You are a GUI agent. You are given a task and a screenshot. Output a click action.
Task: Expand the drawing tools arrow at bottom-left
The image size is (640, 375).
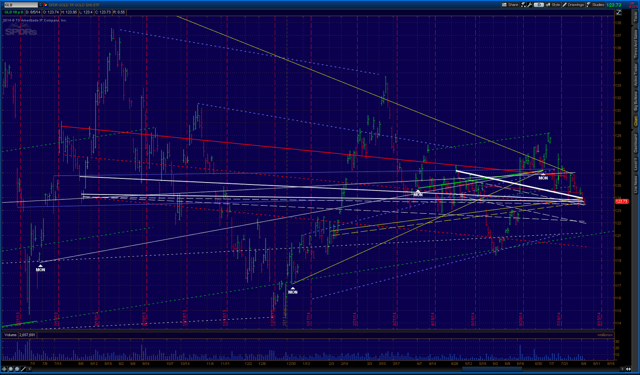click(29, 369)
